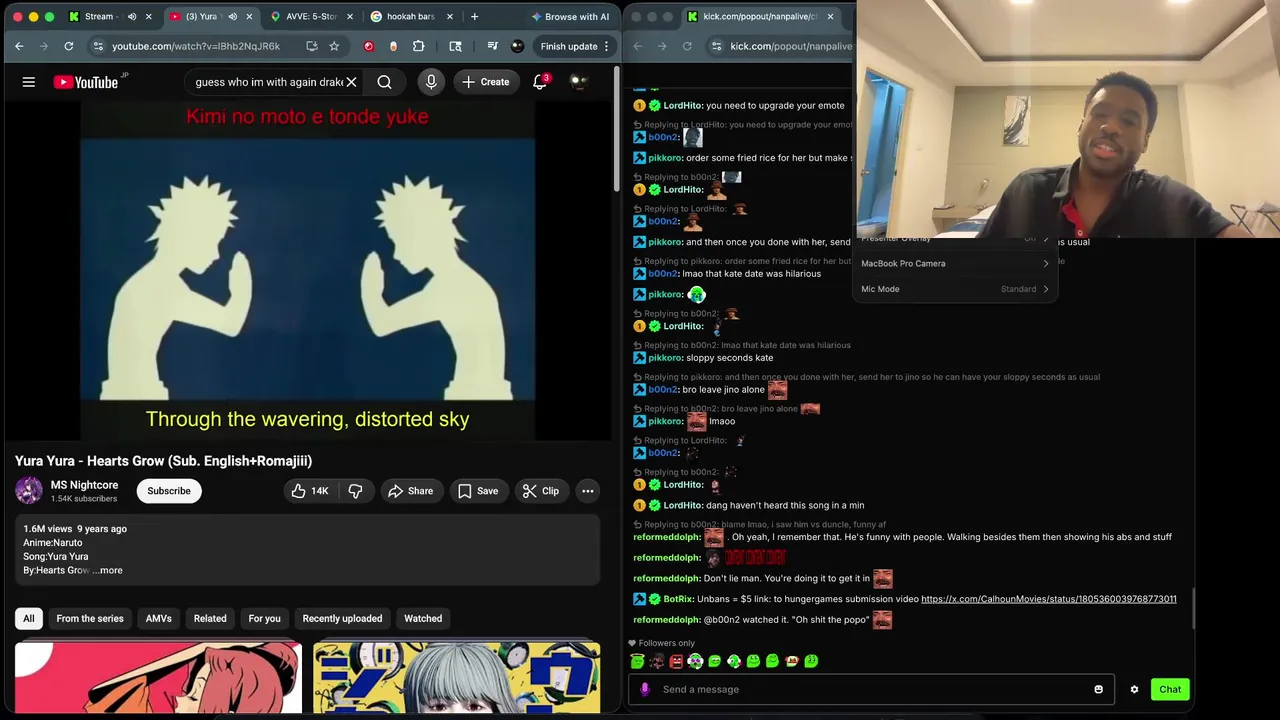Click the install app icon in address bar

coord(312,46)
